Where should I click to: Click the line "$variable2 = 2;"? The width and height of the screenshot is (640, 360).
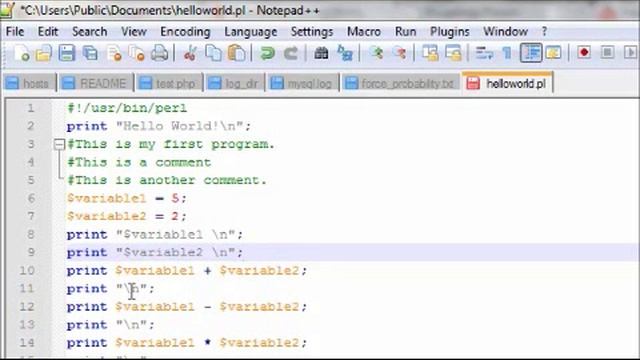[127, 216]
